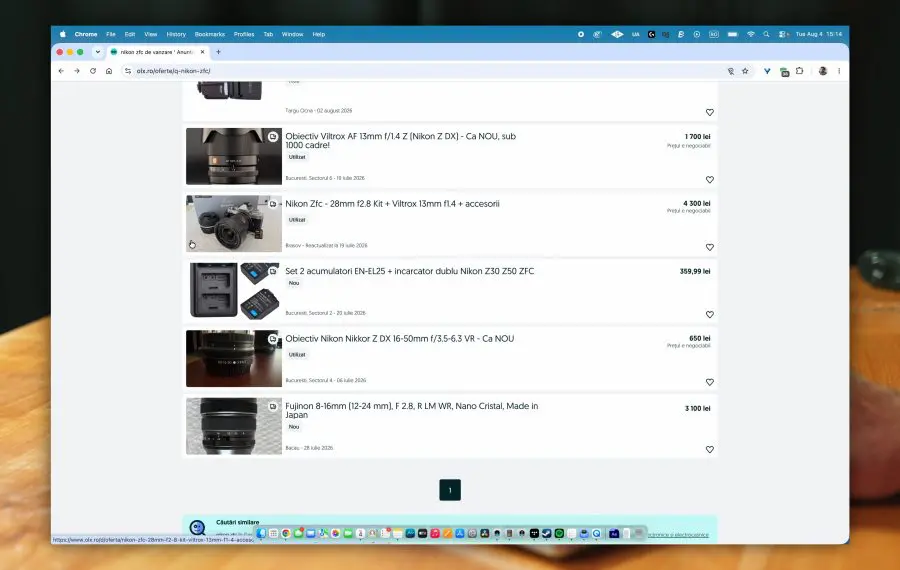This screenshot has width=900, height=570.
Task: Open Nikon Zfc 28mm f2.8 Kit listing title
Action: 392,204
